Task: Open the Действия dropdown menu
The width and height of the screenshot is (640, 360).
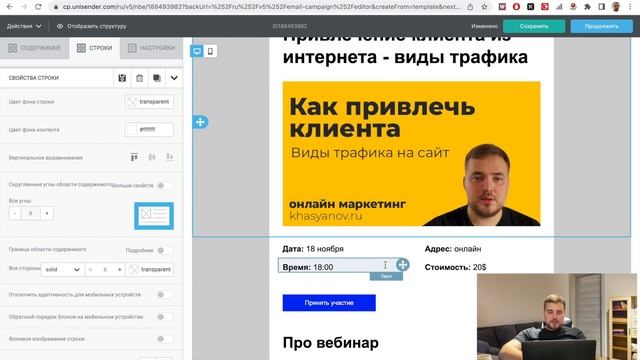Action: tap(24, 26)
